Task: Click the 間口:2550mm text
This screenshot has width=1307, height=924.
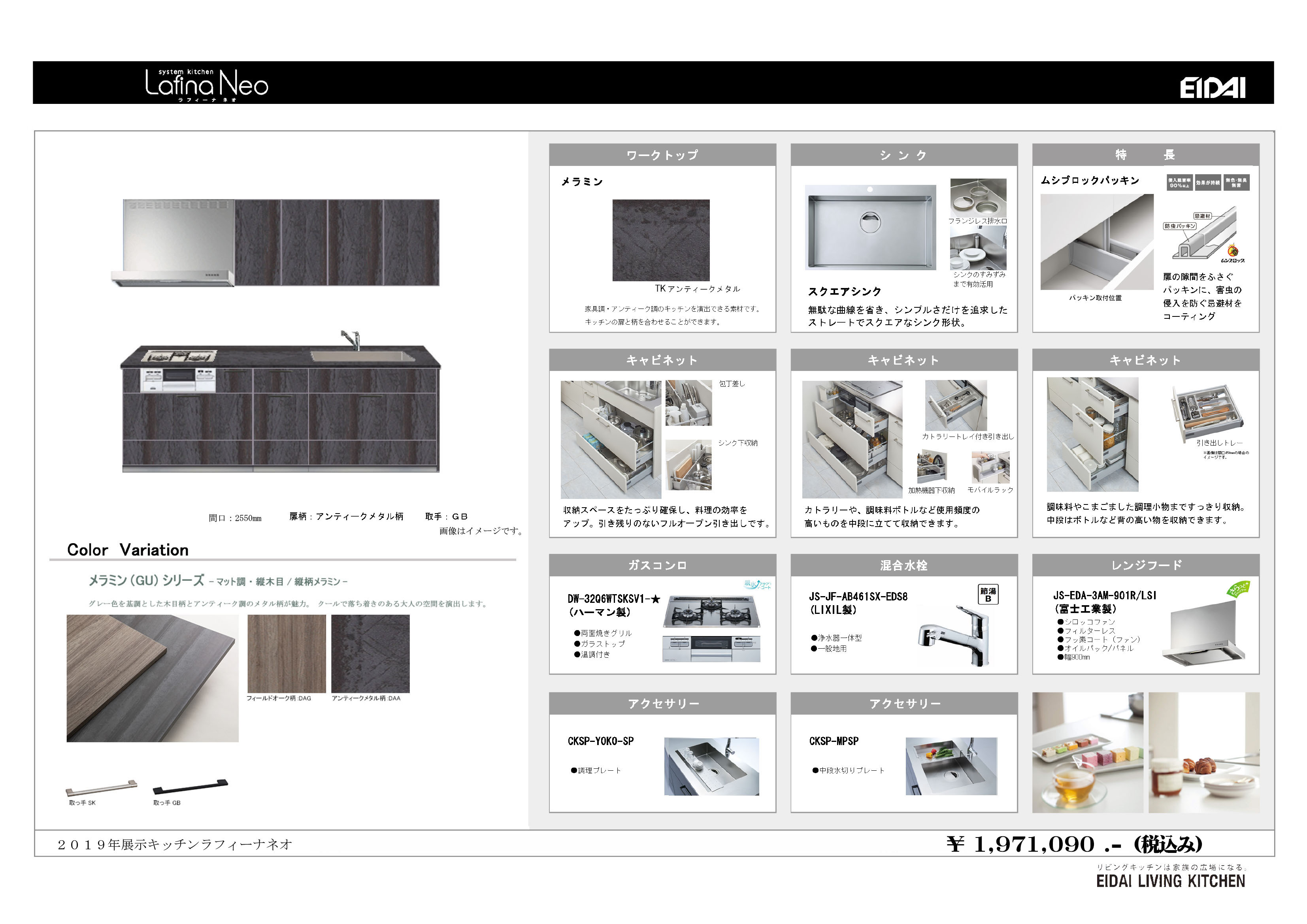Action: click(x=235, y=518)
